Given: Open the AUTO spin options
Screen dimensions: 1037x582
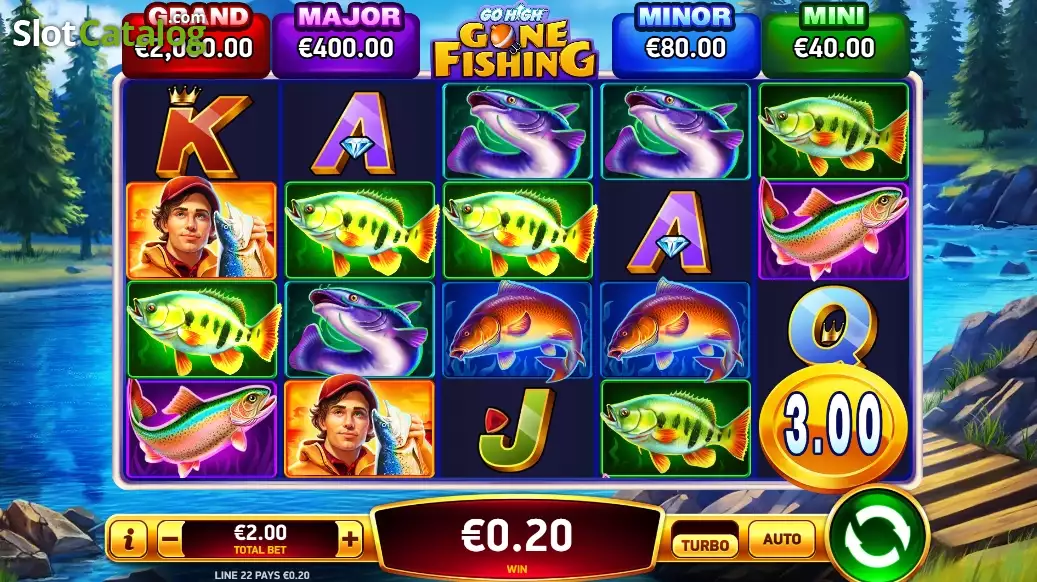Looking at the screenshot, I should point(782,539).
